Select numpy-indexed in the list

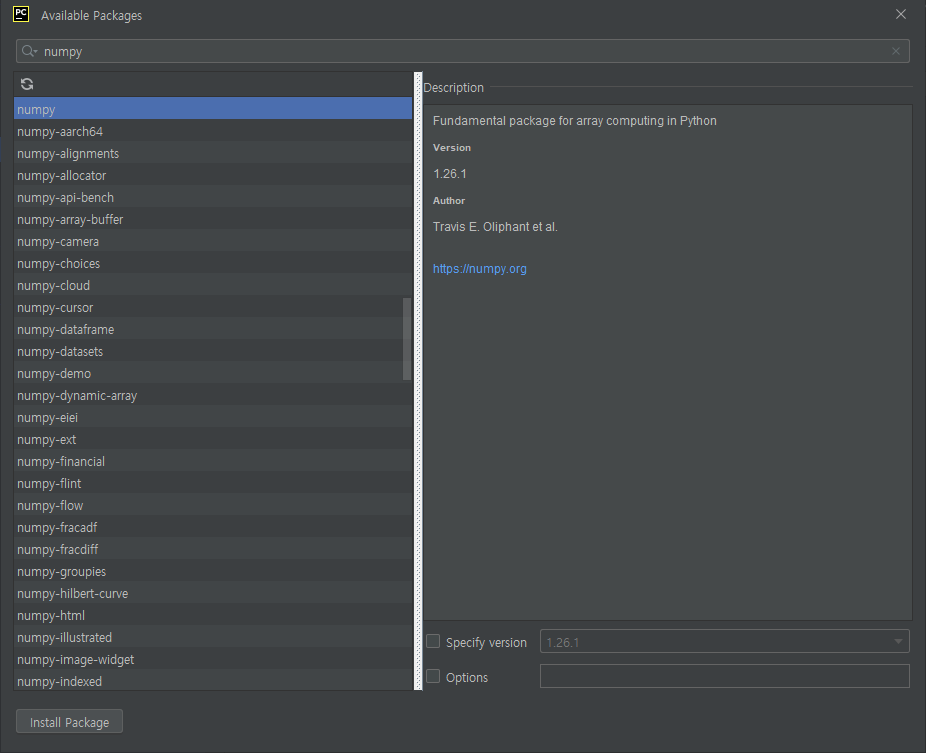(213, 681)
